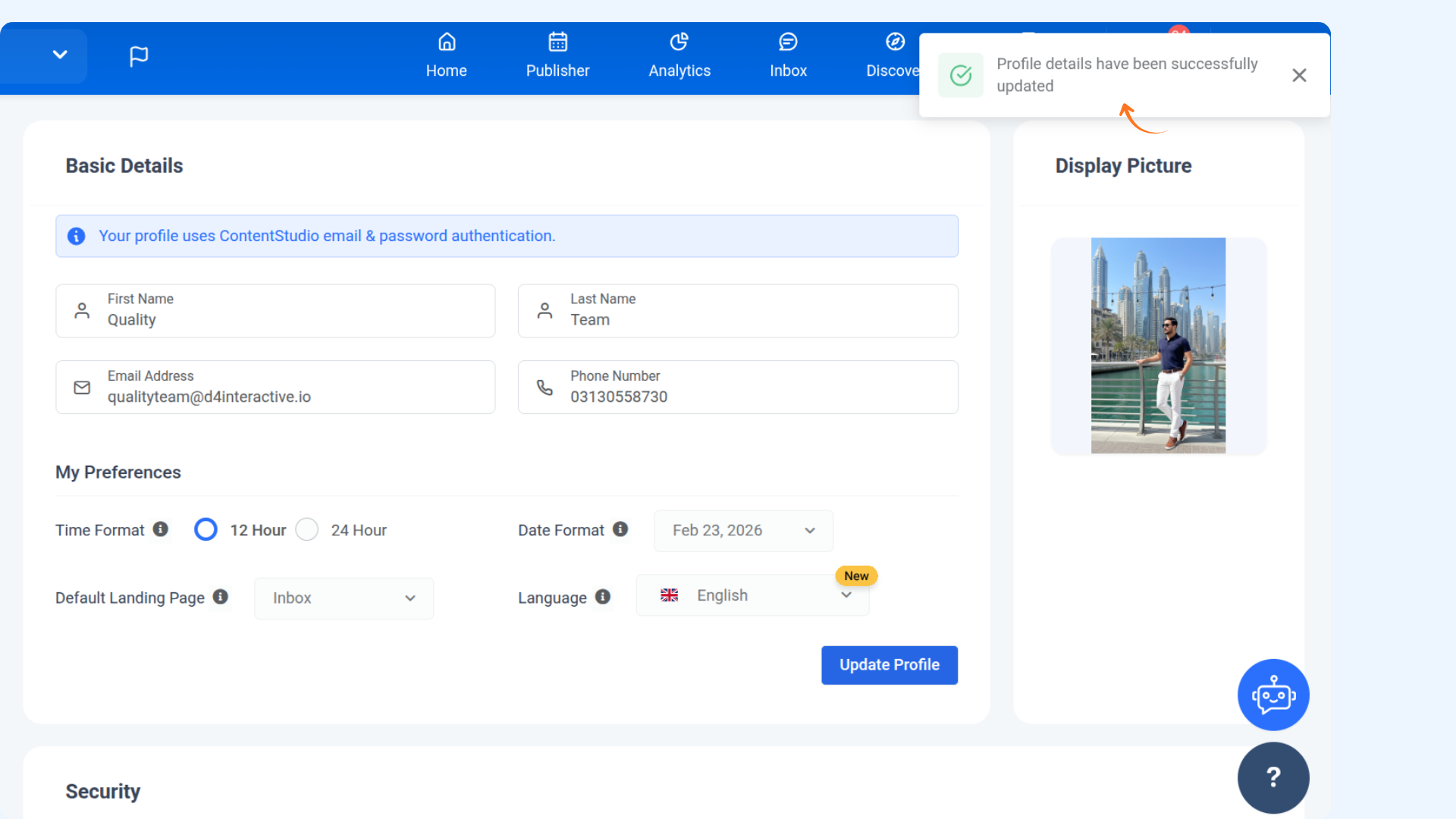Click the Update Profile button
Screen dimensions: 1456x819
click(x=889, y=665)
